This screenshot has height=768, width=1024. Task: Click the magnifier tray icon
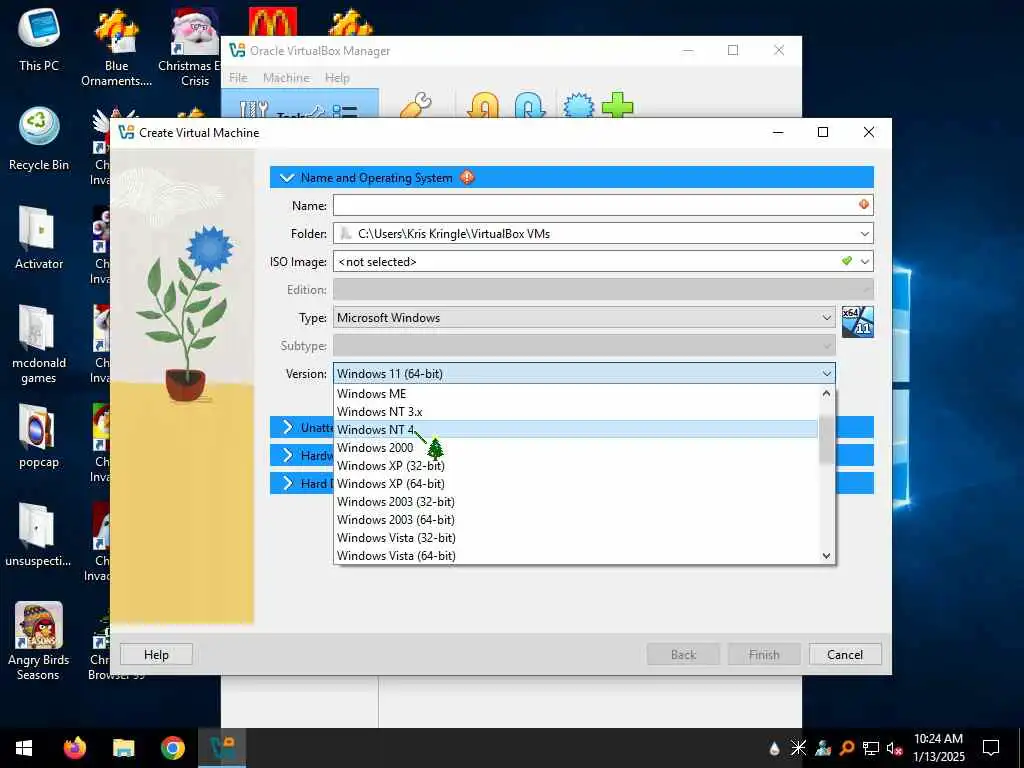[x=846, y=748]
